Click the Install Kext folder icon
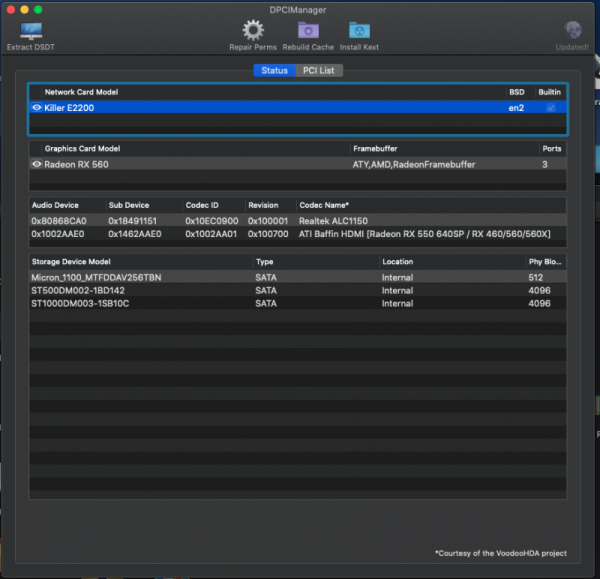 [359, 30]
